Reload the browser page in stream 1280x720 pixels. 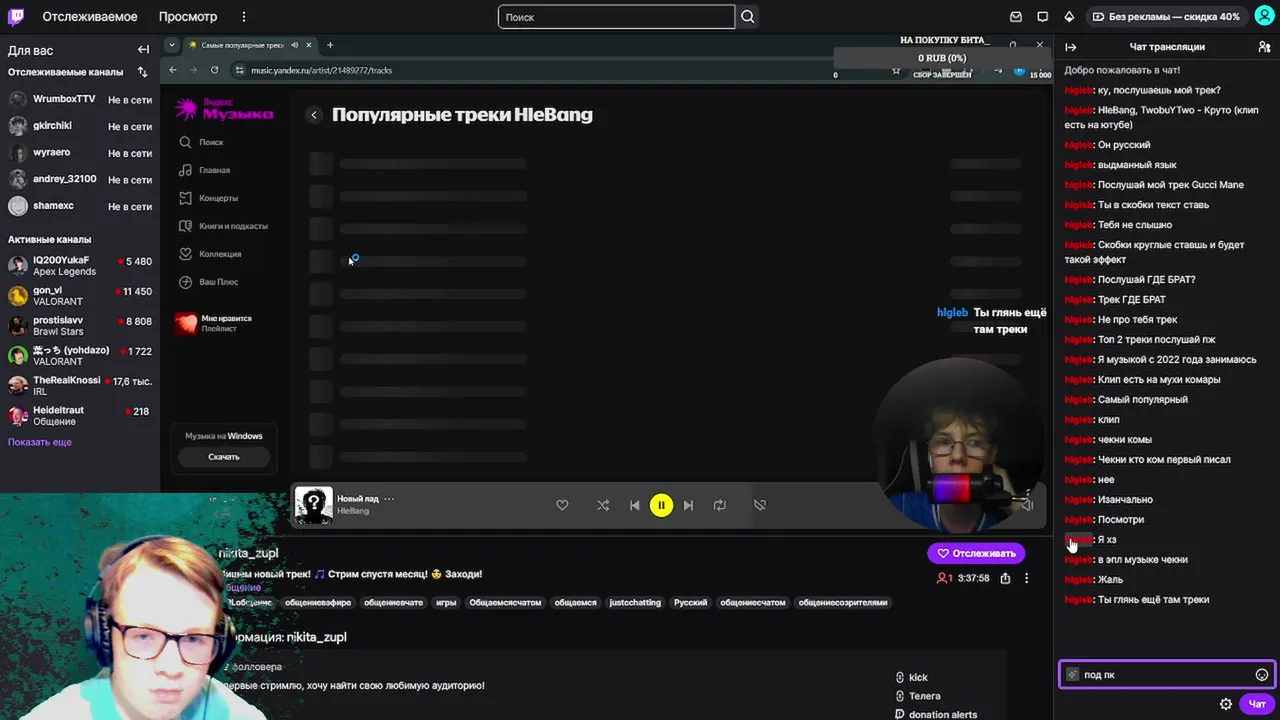[214, 70]
